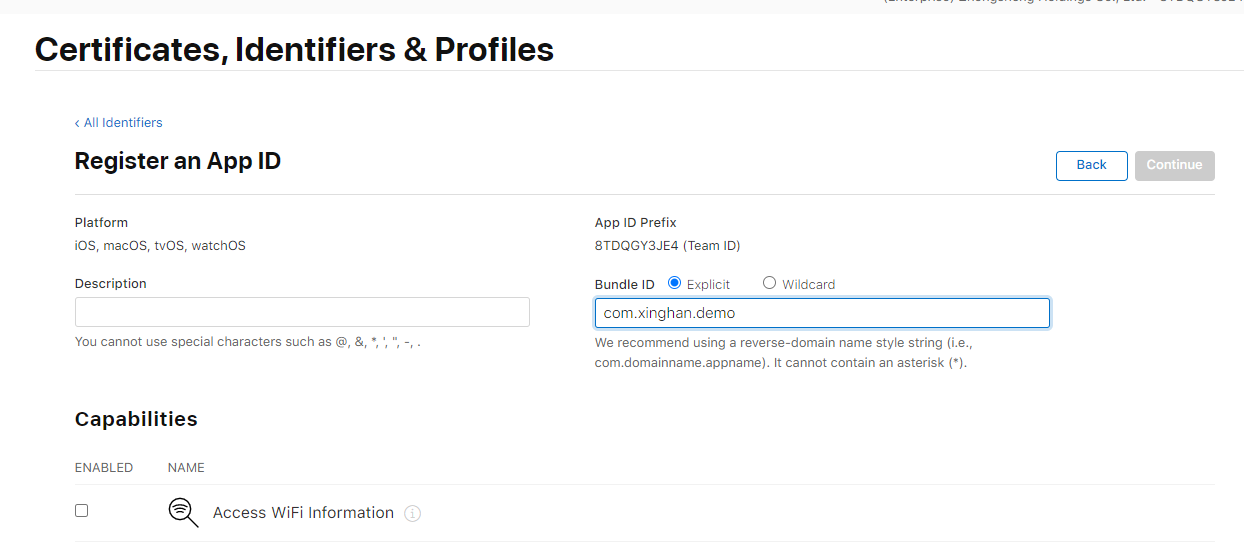Click the info icon beside Access WiFi Information
Viewport: 1244px width, 547px height.
(x=413, y=513)
